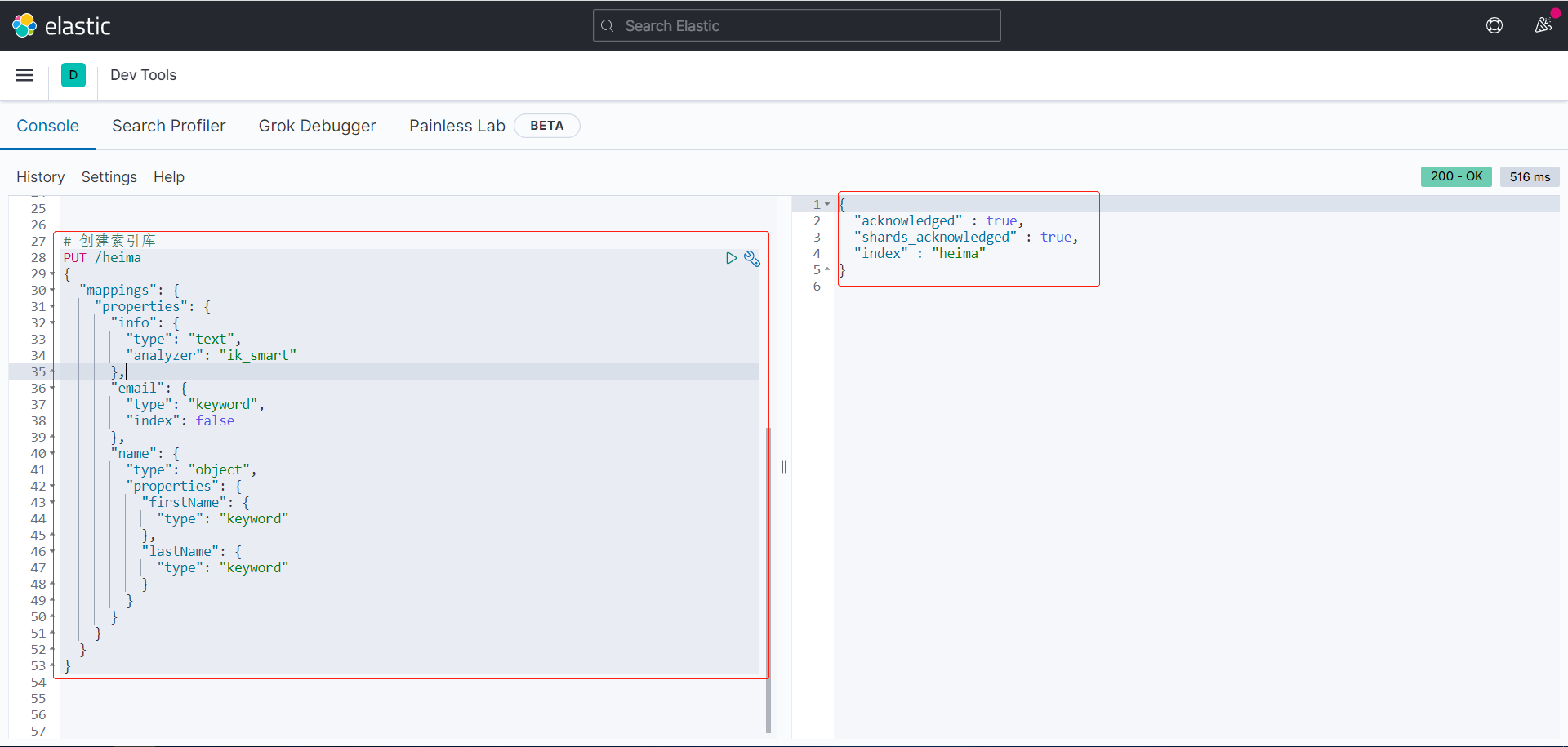Viewport: 1568px width, 747px height.
Task: Click the magnifier icon in Search Elastic
Action: [608, 26]
